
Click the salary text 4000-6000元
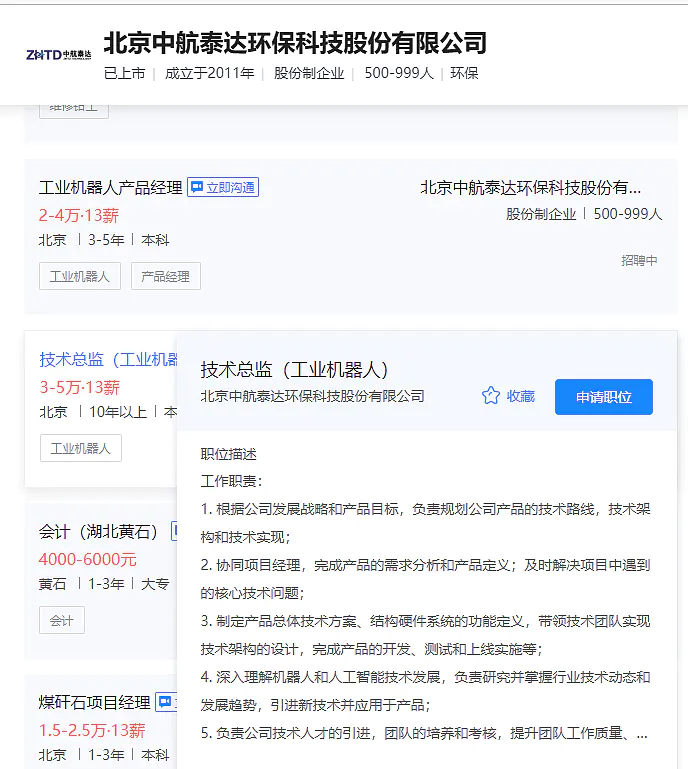(87, 559)
